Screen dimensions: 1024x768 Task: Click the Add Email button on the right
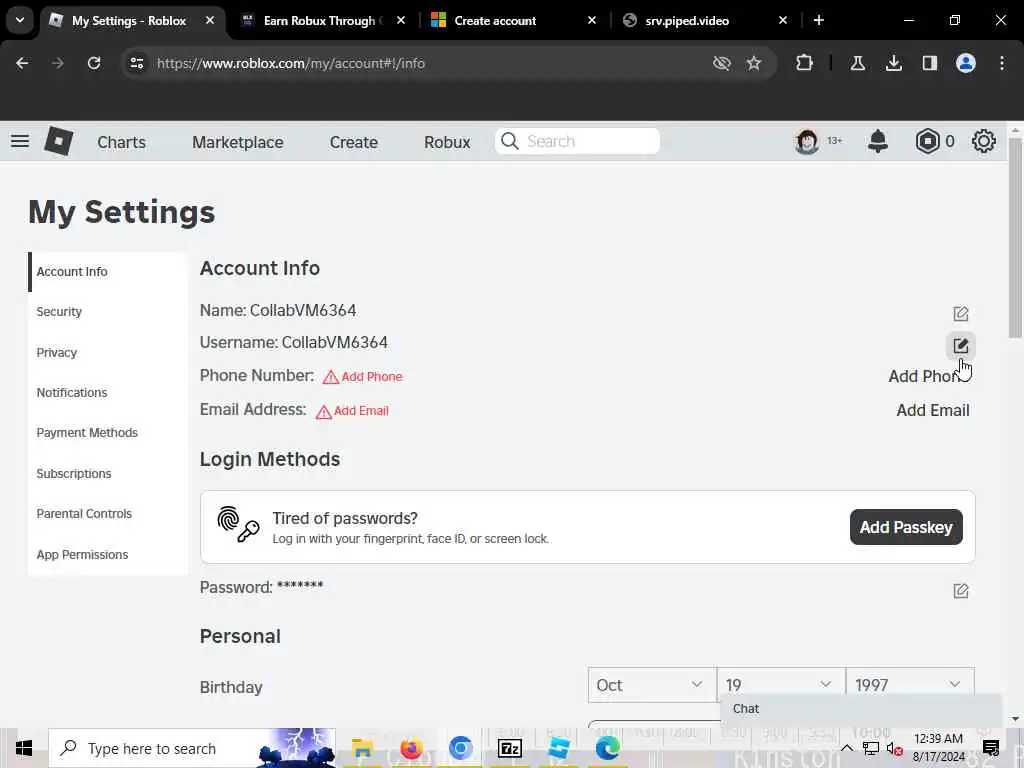933,410
